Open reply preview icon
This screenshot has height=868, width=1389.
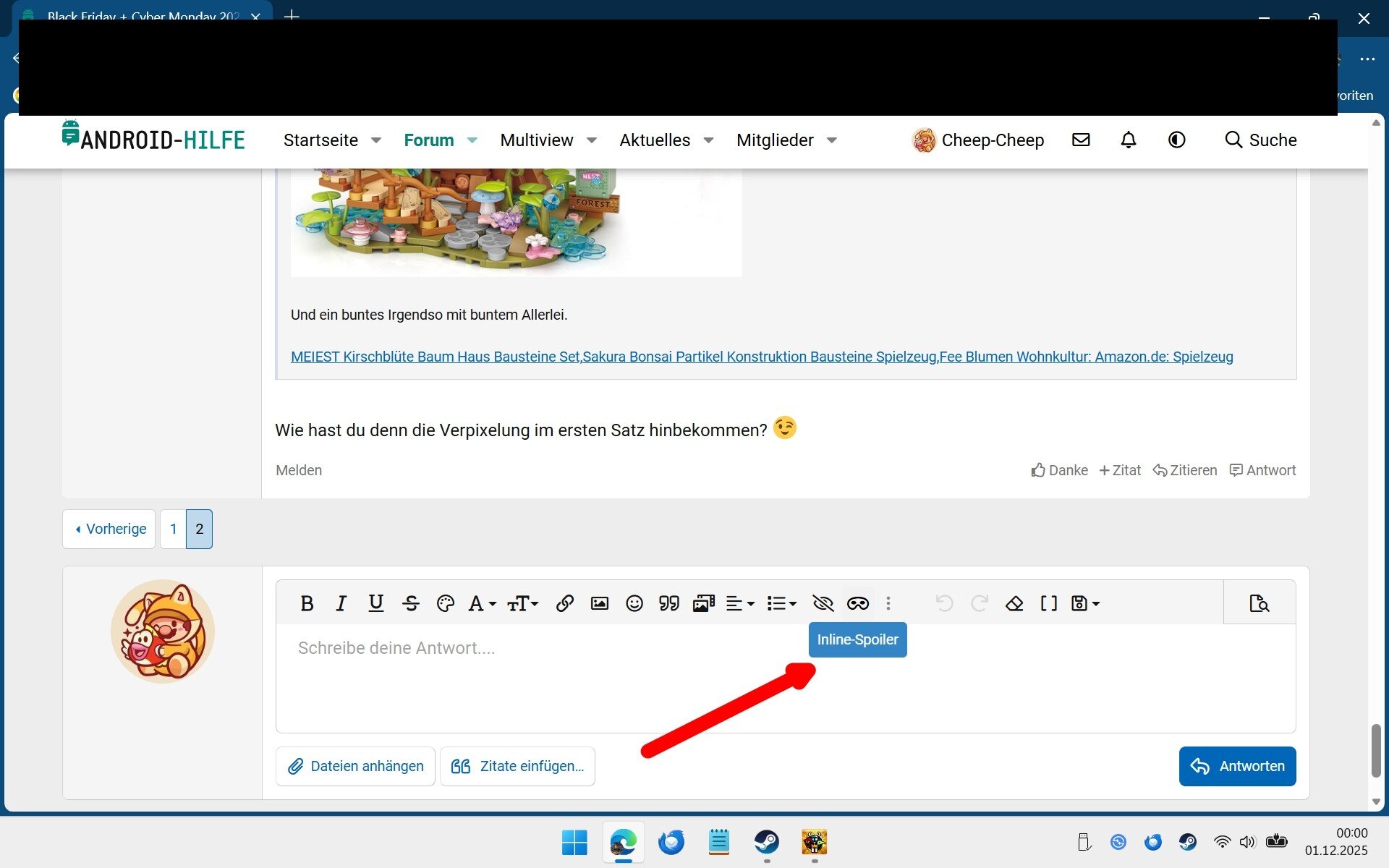coord(1260,603)
